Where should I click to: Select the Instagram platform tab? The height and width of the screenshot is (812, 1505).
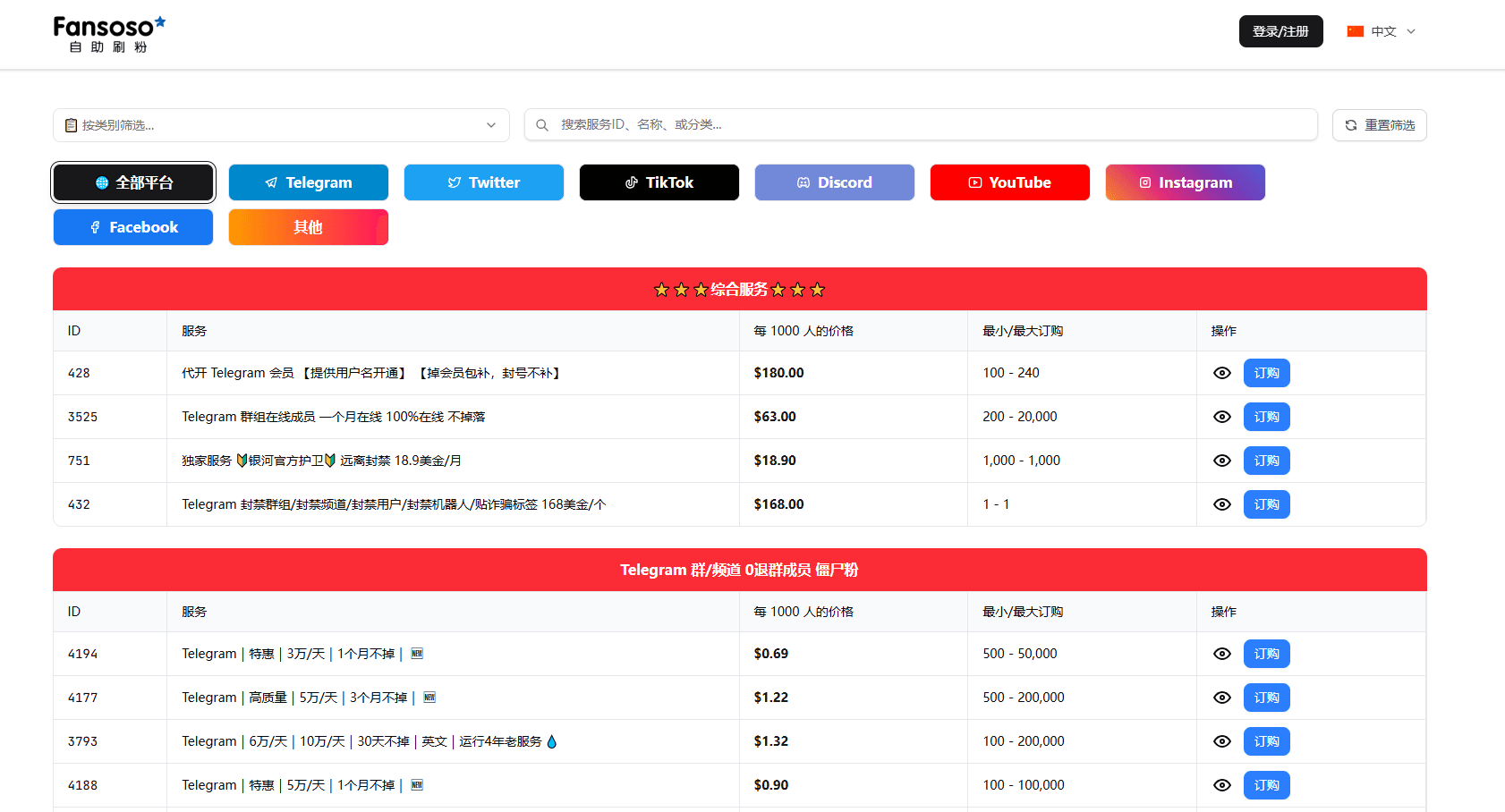click(x=1186, y=182)
